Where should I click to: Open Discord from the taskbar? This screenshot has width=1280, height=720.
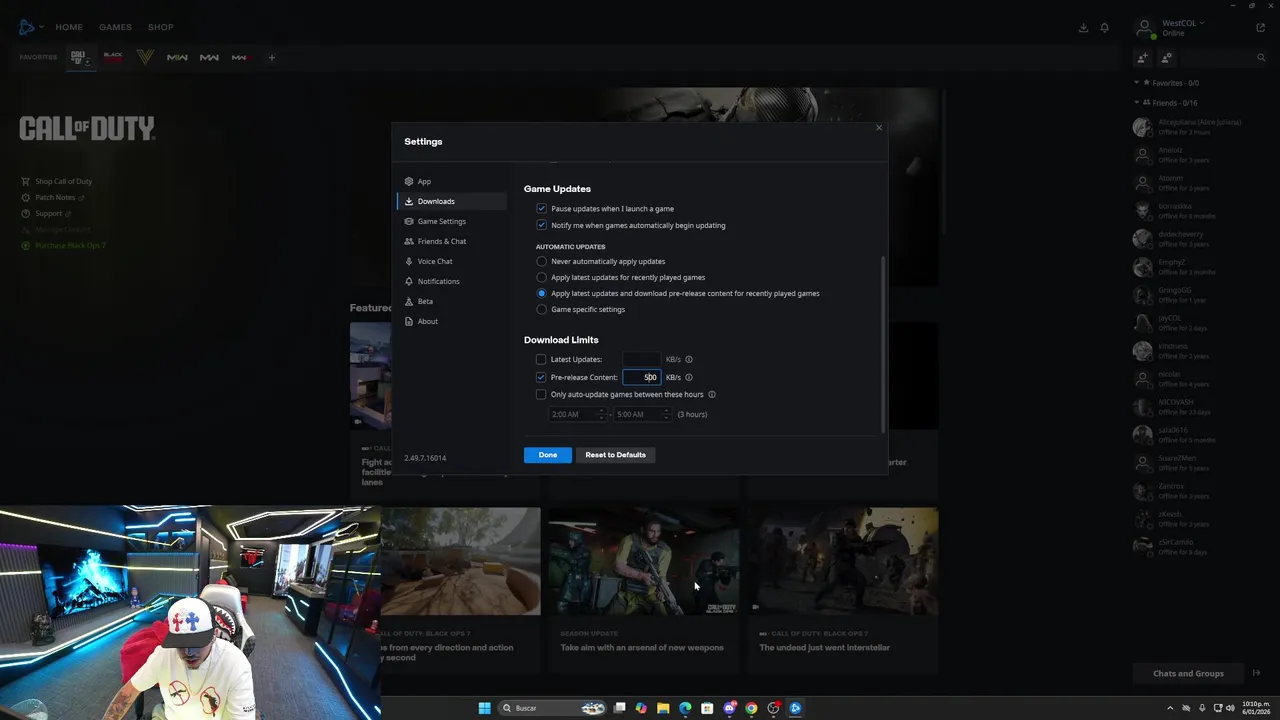pyautogui.click(x=729, y=708)
